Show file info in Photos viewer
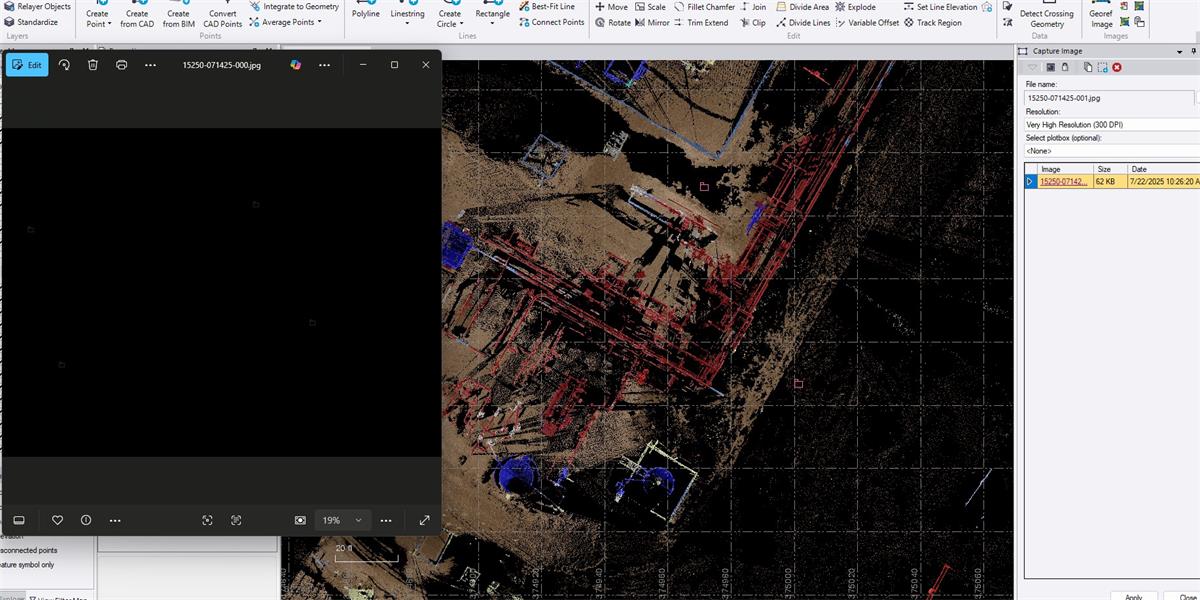The height and width of the screenshot is (600, 1200). coord(86,520)
